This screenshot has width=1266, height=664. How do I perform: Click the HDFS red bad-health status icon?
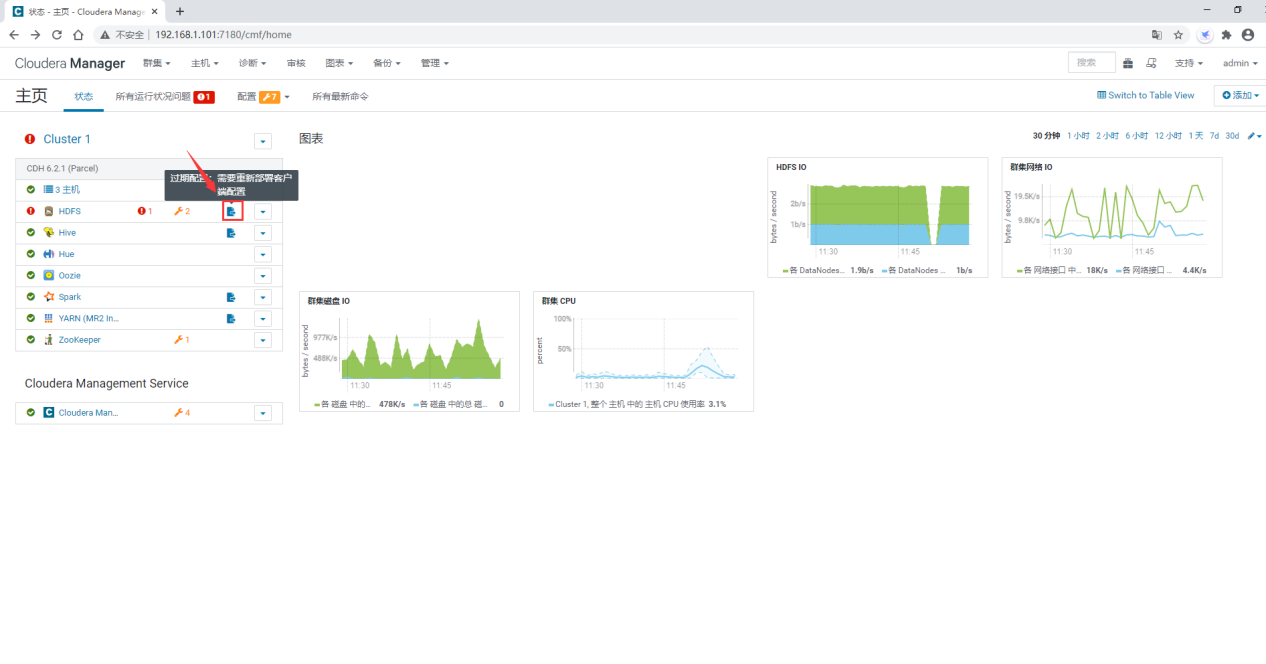click(x=31, y=211)
